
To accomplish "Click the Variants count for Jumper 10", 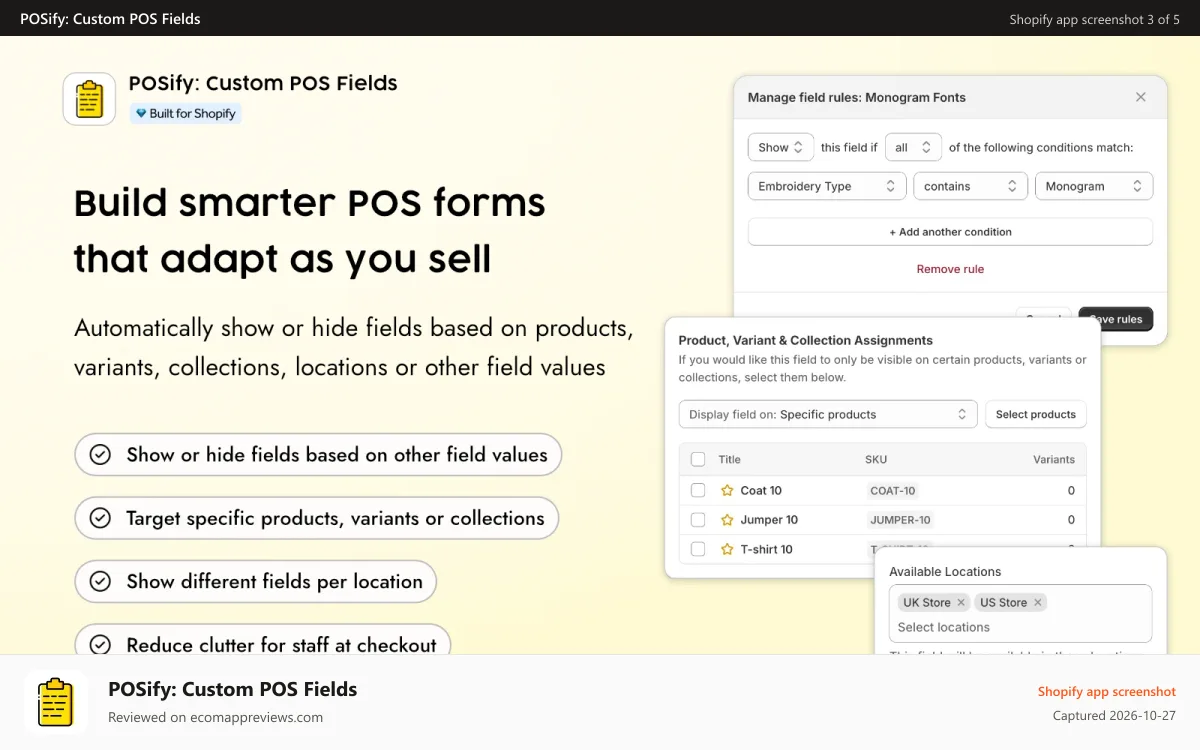I will [1071, 519].
